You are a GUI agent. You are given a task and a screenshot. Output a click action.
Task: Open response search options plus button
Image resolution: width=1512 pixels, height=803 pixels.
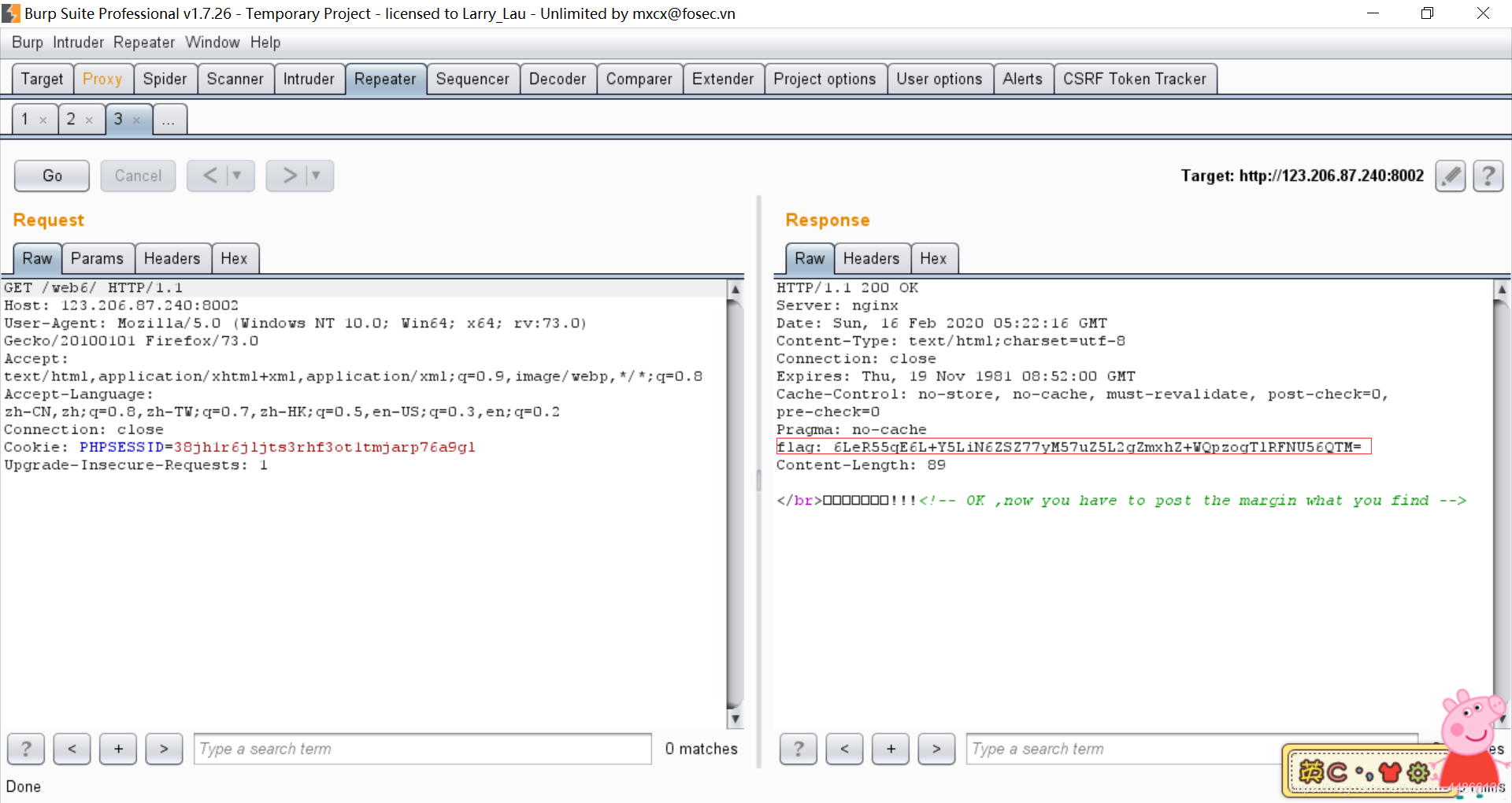(891, 749)
